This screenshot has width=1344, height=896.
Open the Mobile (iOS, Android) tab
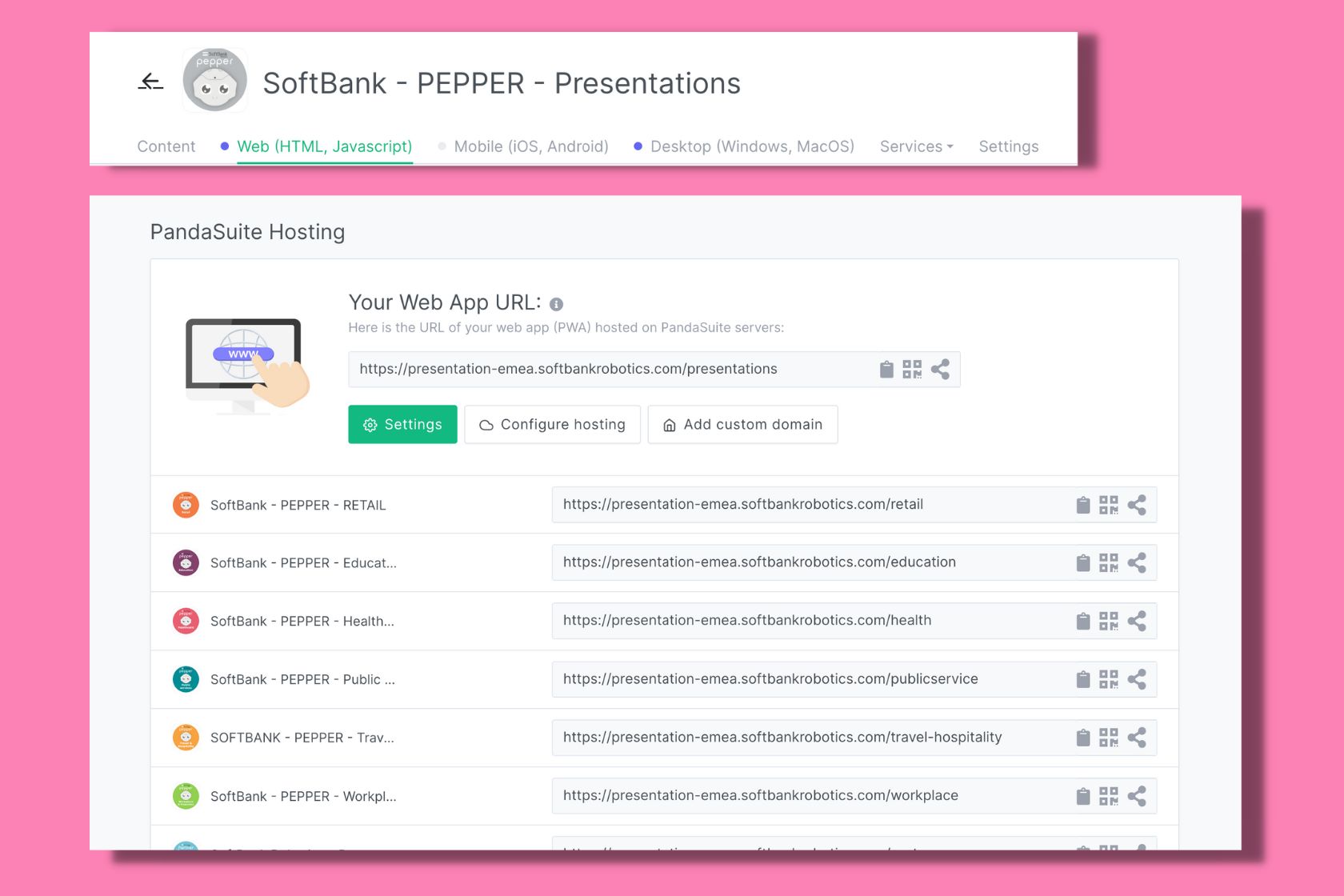(x=530, y=146)
